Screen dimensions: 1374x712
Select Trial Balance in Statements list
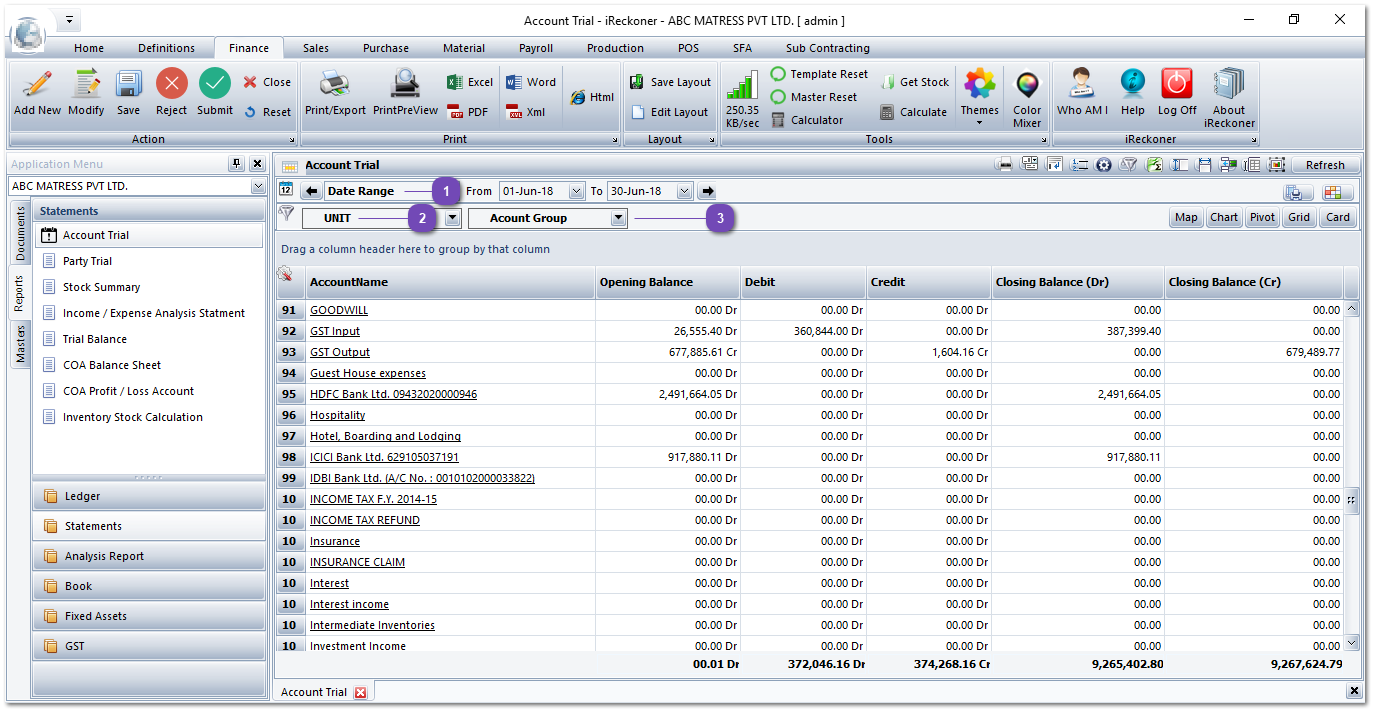click(x=95, y=339)
